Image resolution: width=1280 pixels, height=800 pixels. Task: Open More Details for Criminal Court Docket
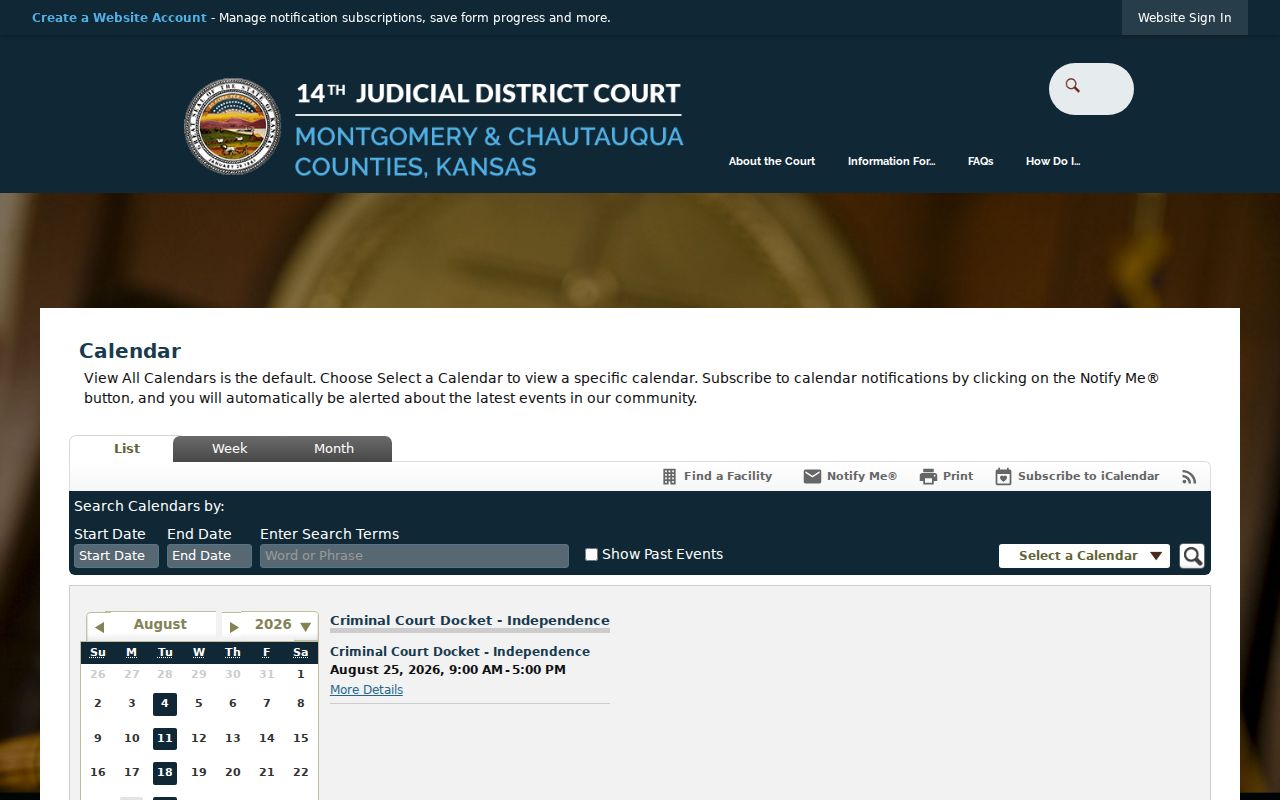(366, 690)
